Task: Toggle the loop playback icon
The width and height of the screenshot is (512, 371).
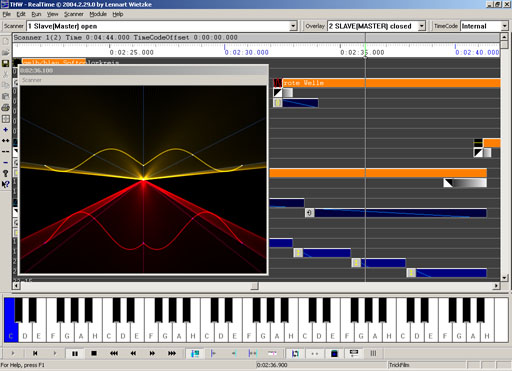Action: (x=295, y=353)
